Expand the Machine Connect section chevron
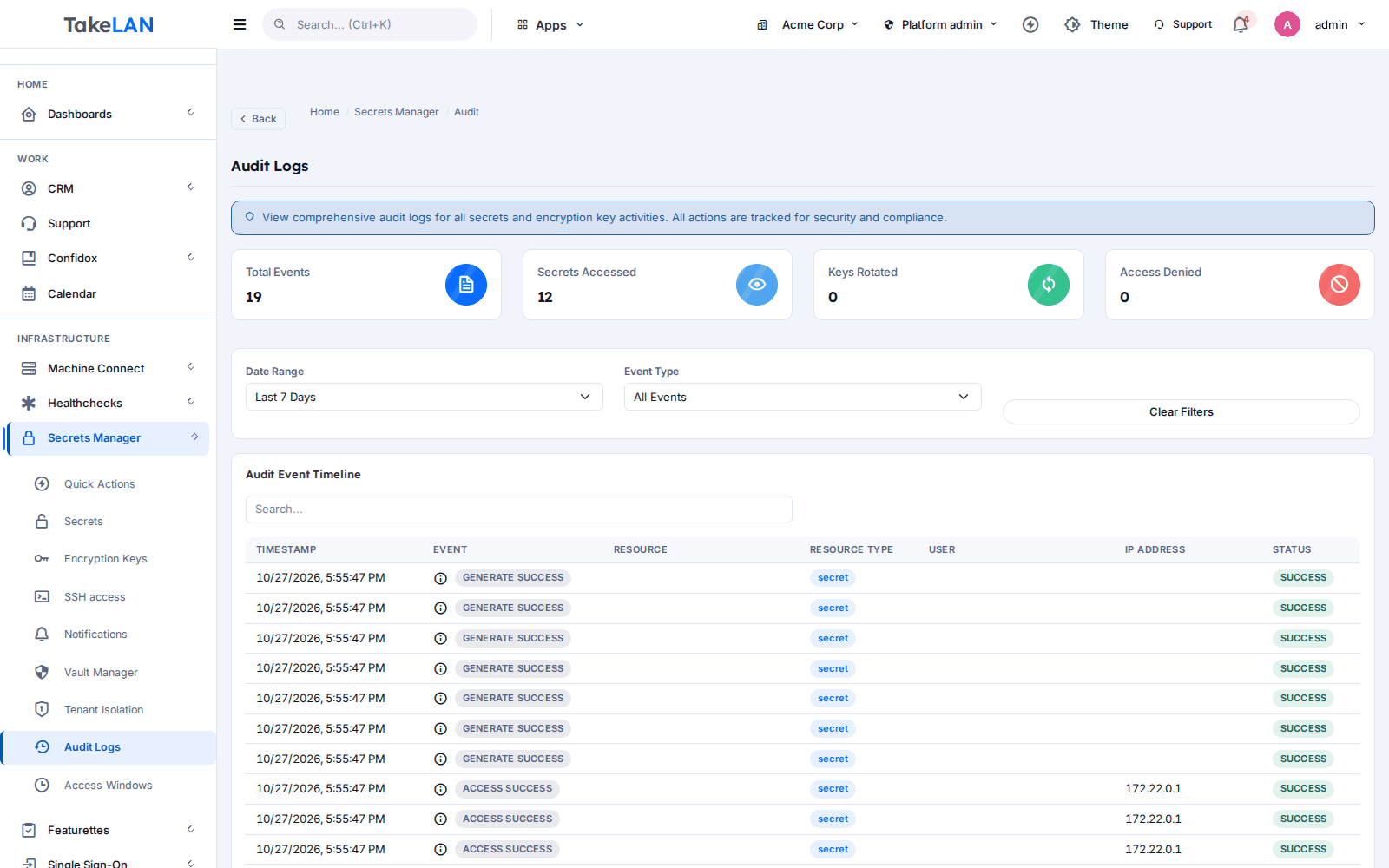This screenshot has width=1389, height=868. [x=190, y=367]
